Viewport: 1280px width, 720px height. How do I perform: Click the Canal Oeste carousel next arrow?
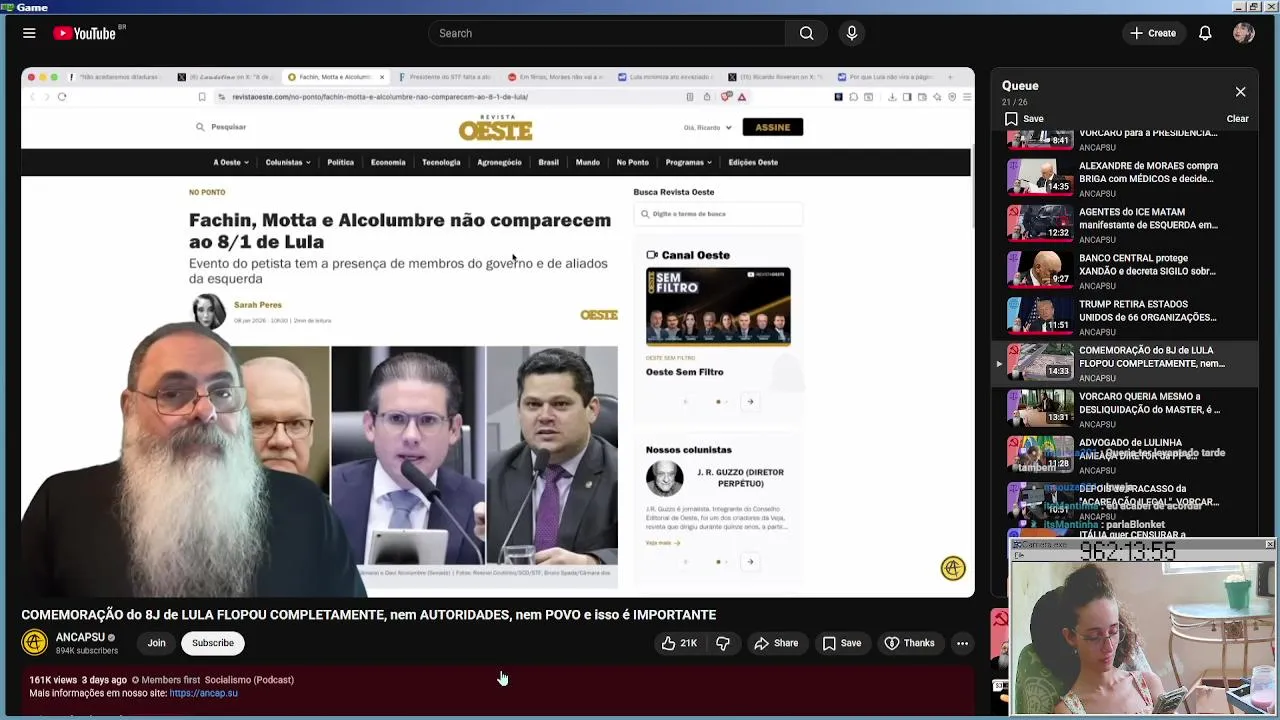pos(750,401)
